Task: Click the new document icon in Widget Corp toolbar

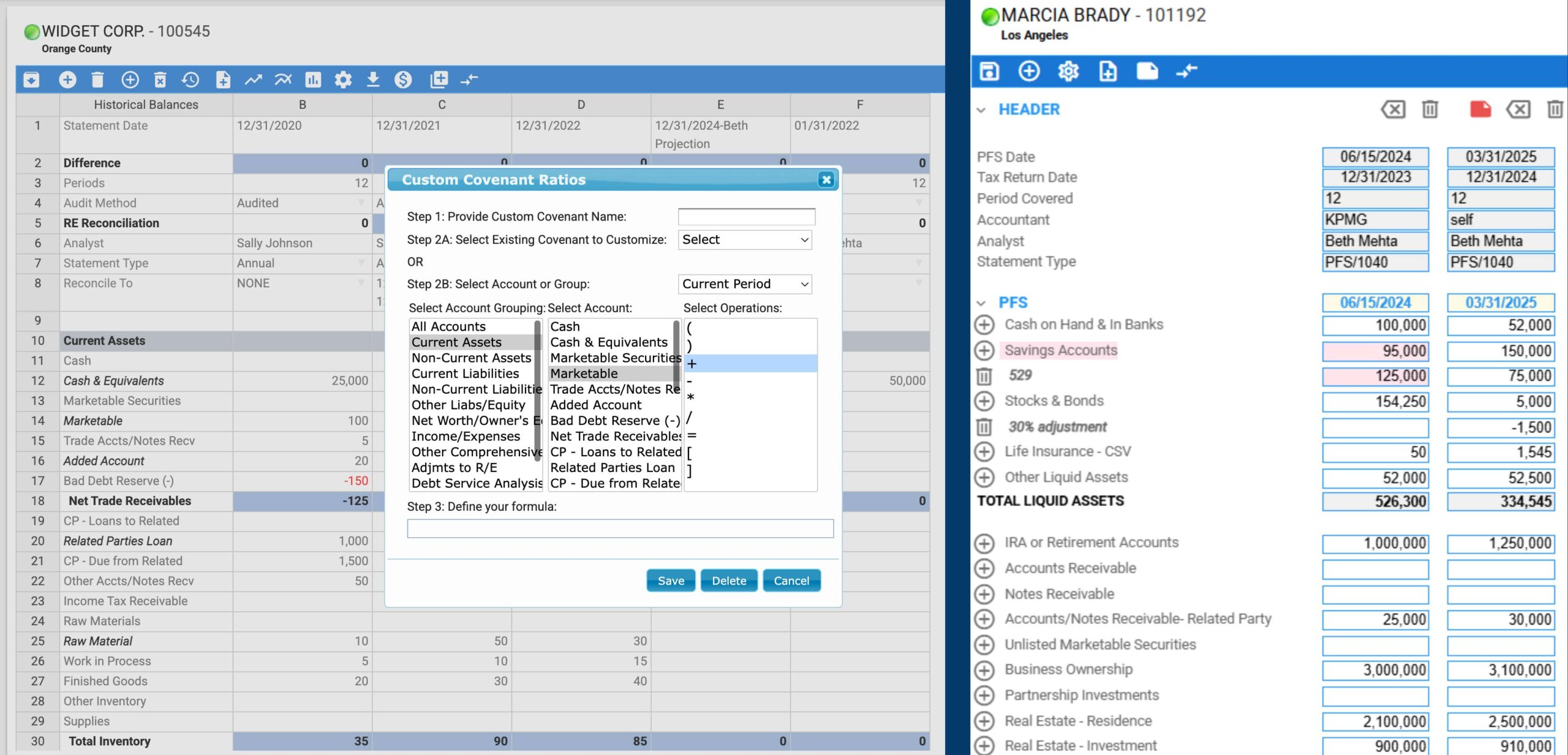Action: (x=223, y=80)
